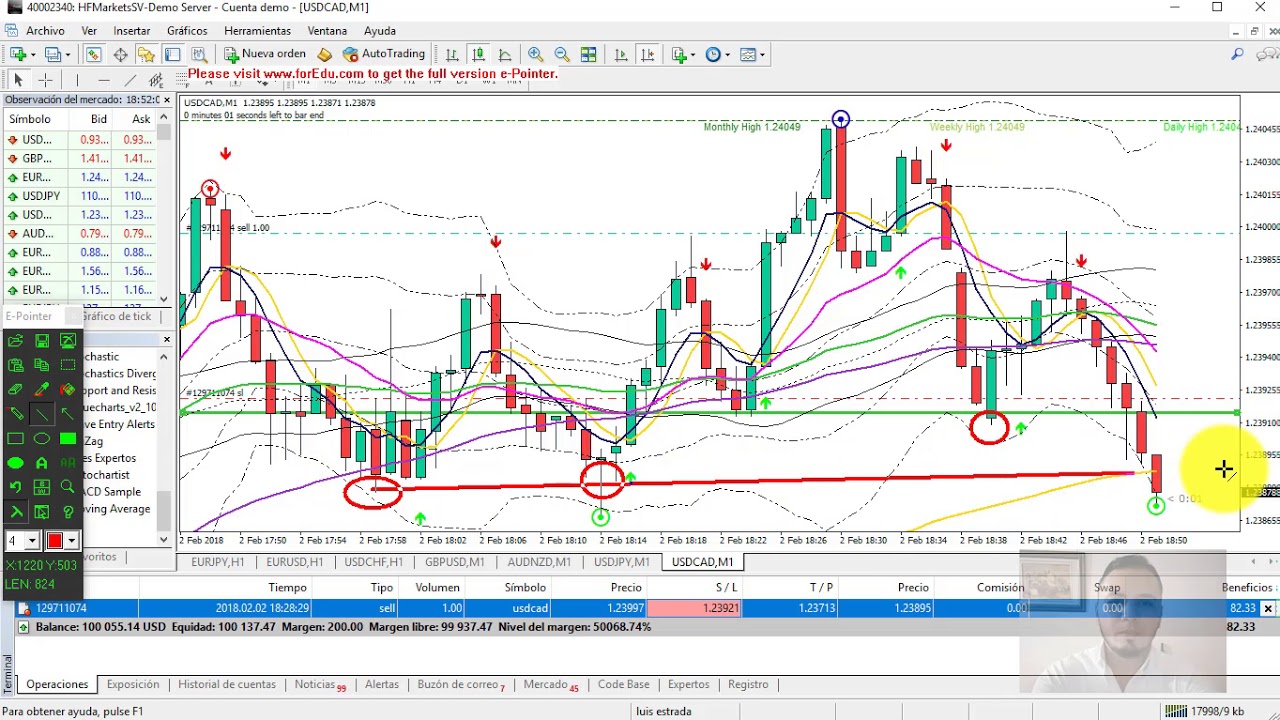The height and width of the screenshot is (720, 1280).
Task: Open the MetaEditor book icon
Action: coord(324,54)
